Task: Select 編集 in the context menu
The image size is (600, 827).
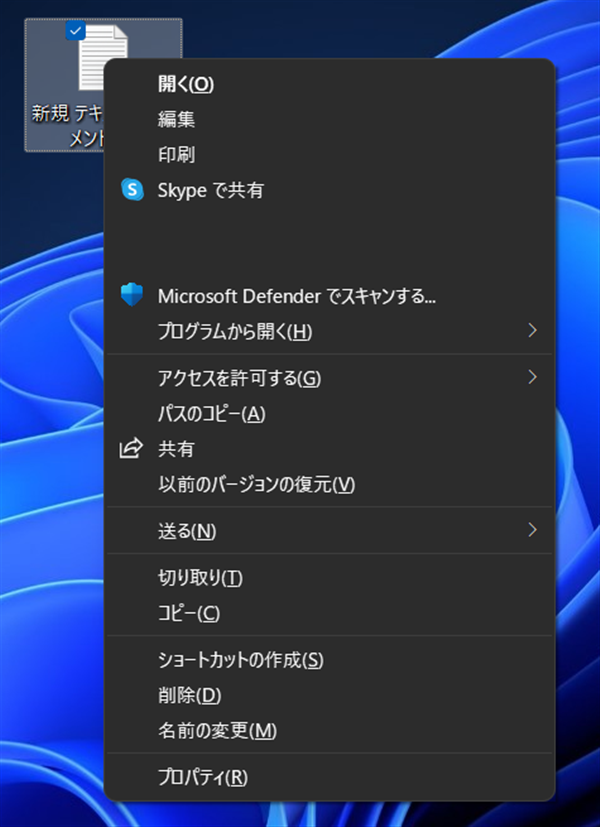Action: pyautogui.click(x=330, y=119)
